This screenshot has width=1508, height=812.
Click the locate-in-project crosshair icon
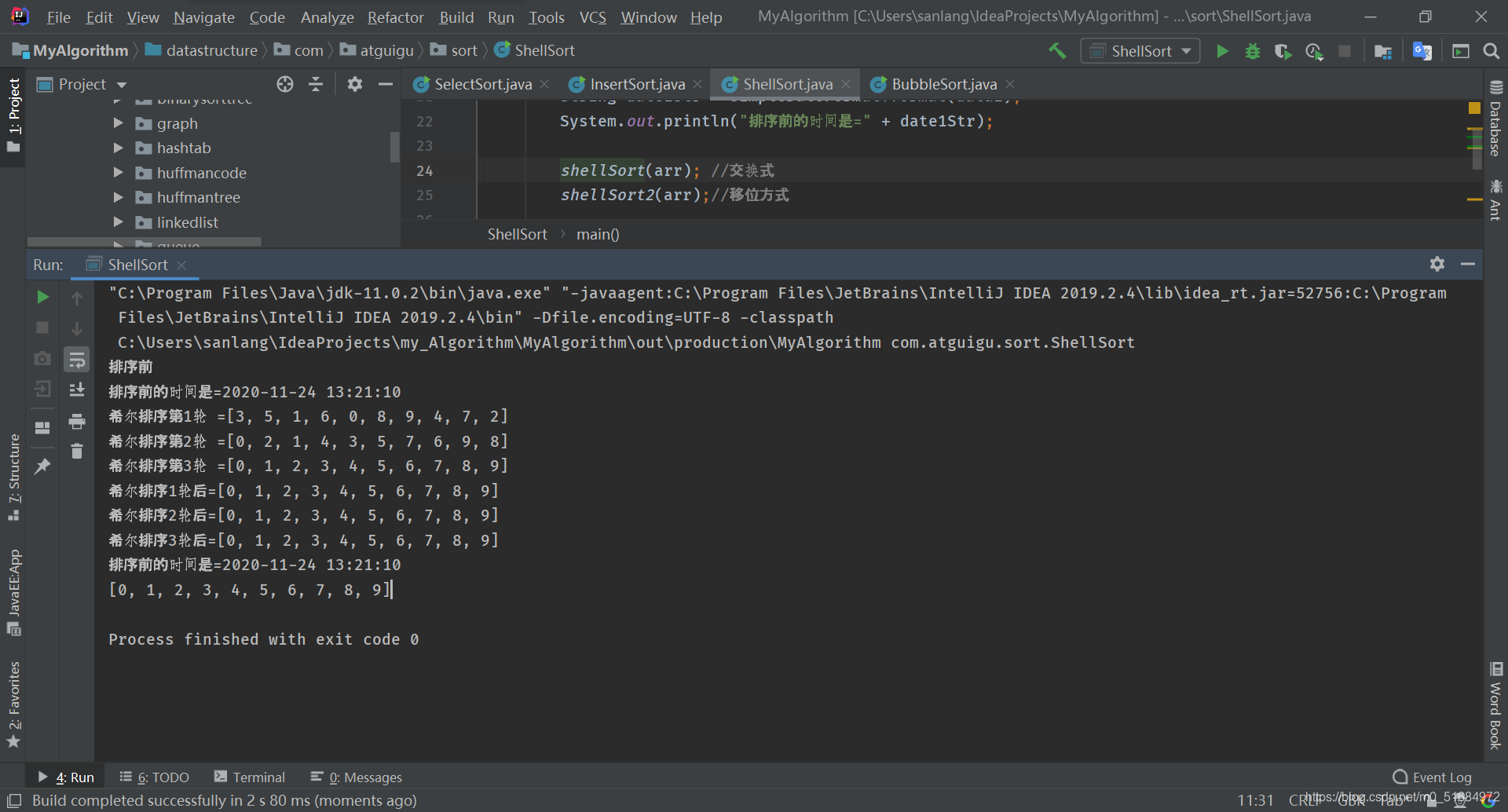[x=285, y=84]
